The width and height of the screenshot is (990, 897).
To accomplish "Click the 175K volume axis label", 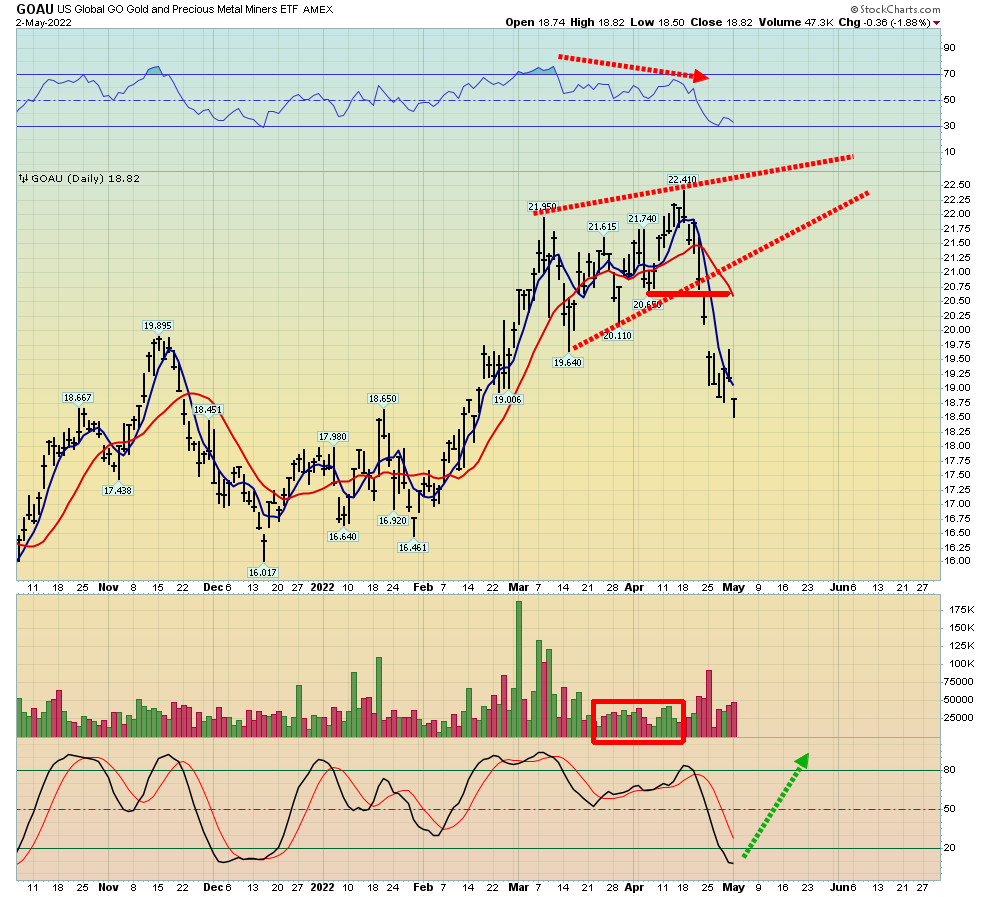I will point(962,610).
